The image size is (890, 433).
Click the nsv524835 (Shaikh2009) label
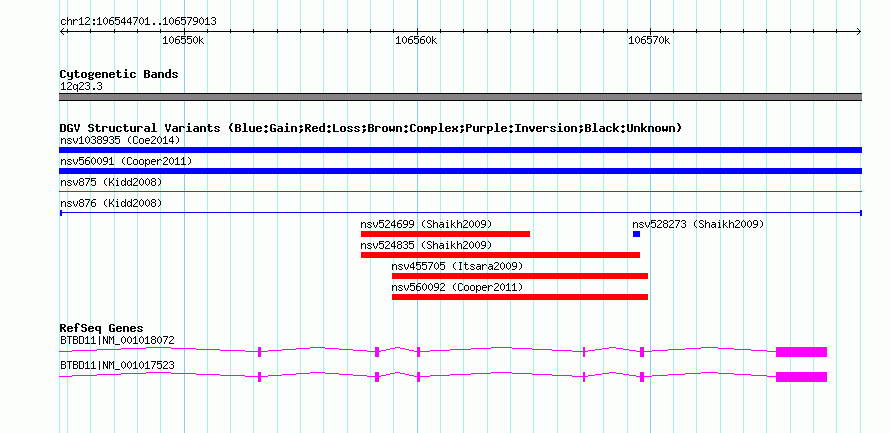(x=426, y=245)
